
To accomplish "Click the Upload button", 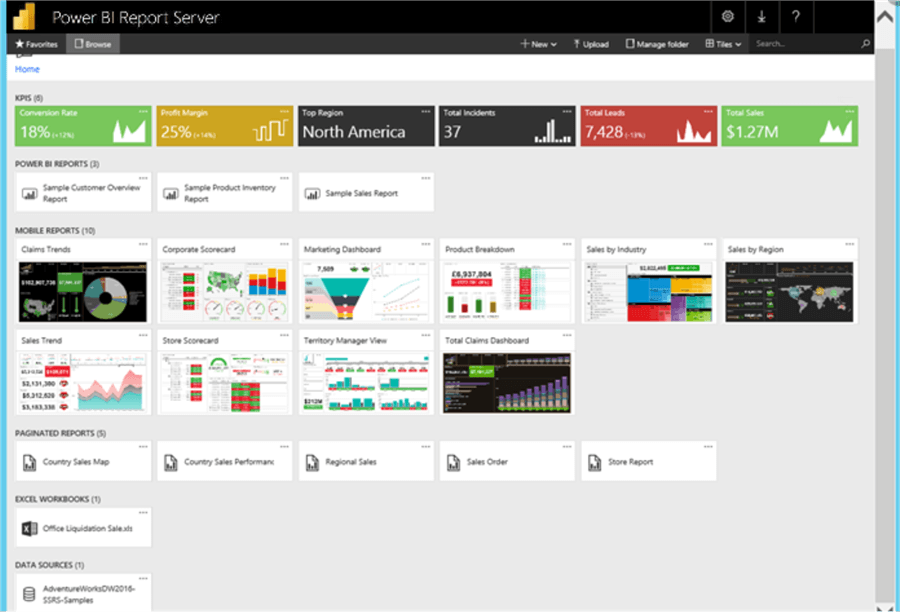I will (x=591, y=44).
